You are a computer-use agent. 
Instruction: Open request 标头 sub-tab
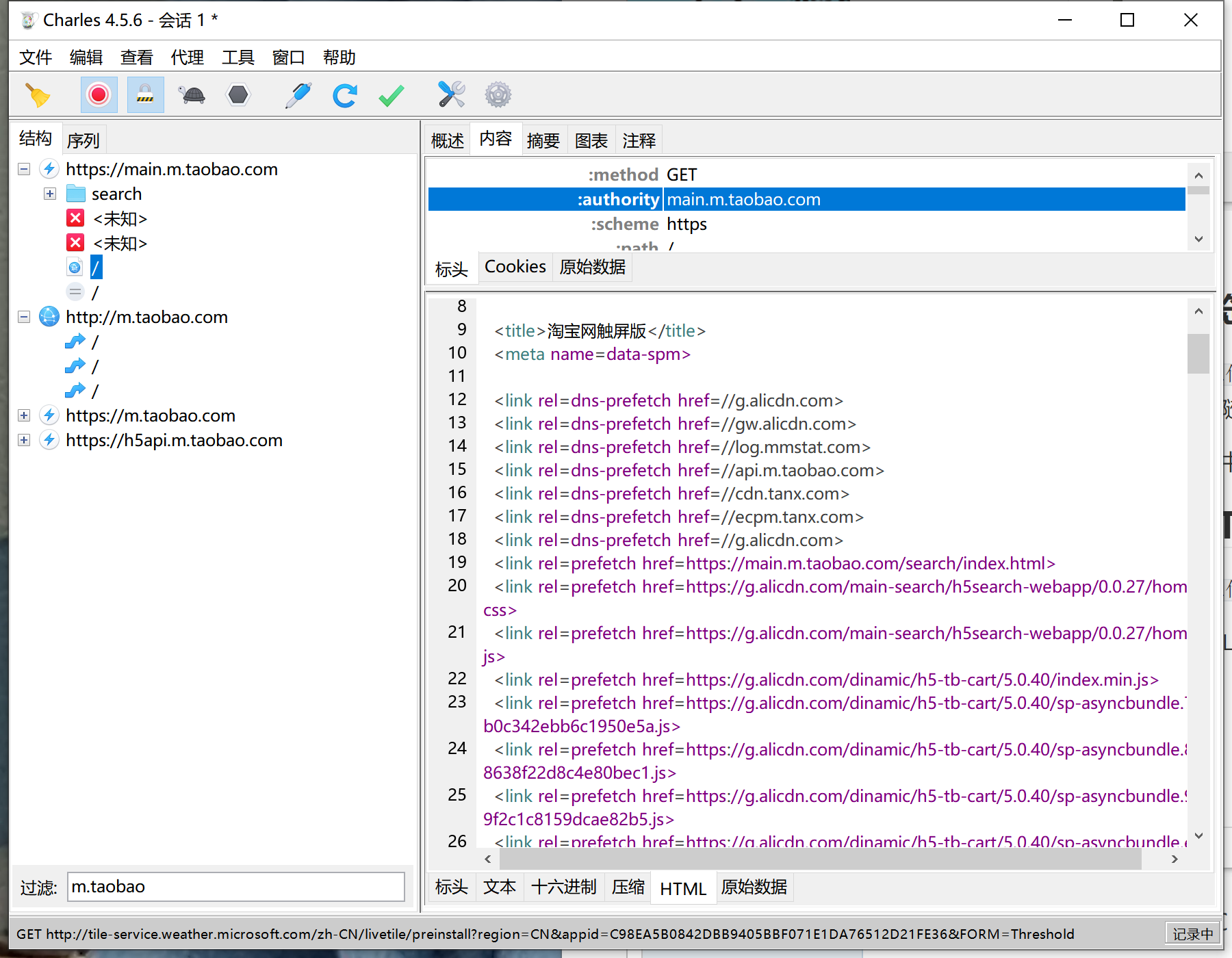452,269
